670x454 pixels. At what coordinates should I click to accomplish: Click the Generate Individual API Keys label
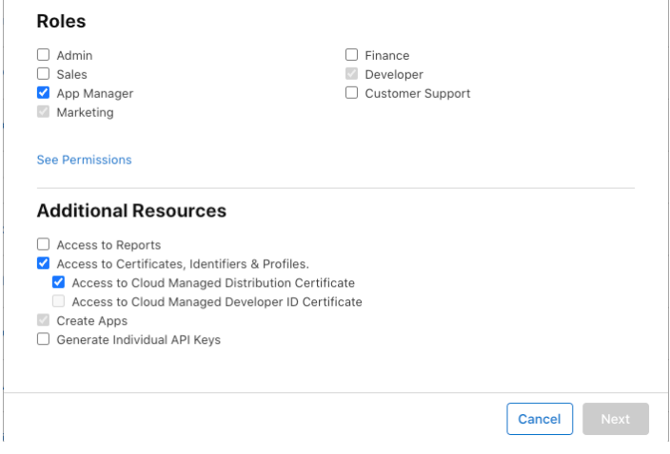click(138, 340)
